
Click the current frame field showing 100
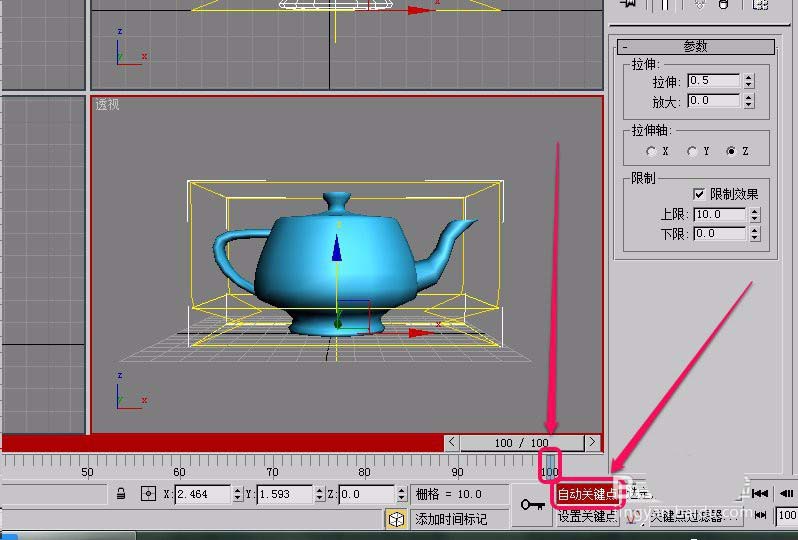coord(786,516)
